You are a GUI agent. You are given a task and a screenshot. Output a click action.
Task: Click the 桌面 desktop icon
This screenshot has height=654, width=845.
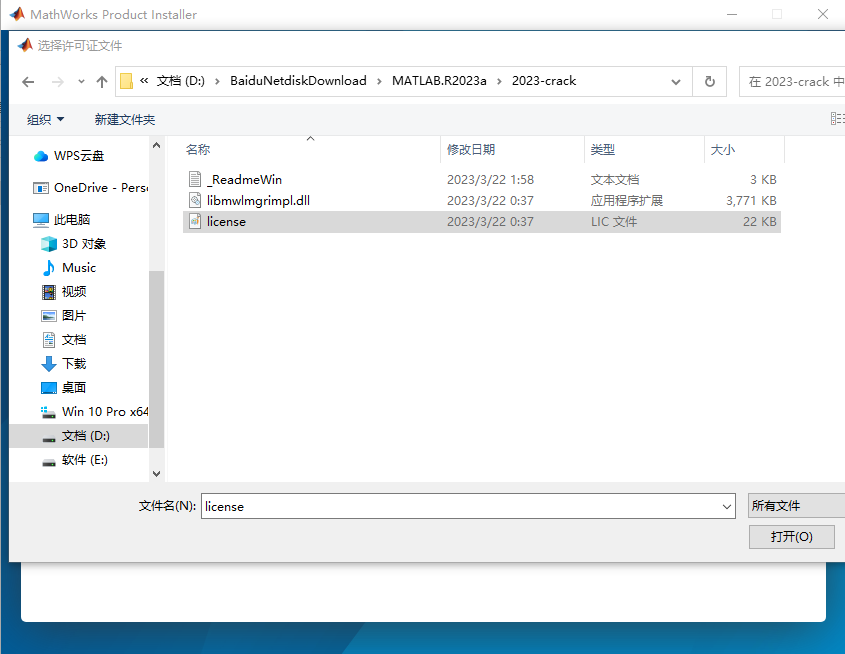49,388
